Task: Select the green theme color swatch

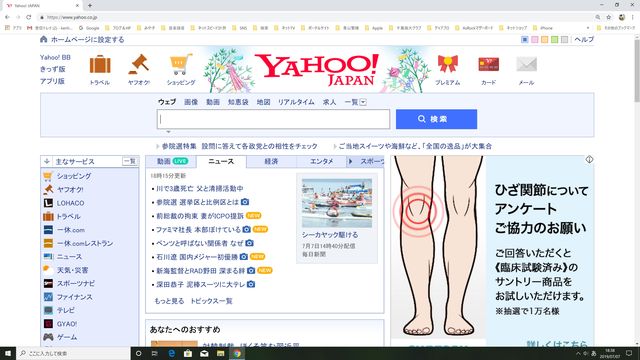Action: coord(554,40)
